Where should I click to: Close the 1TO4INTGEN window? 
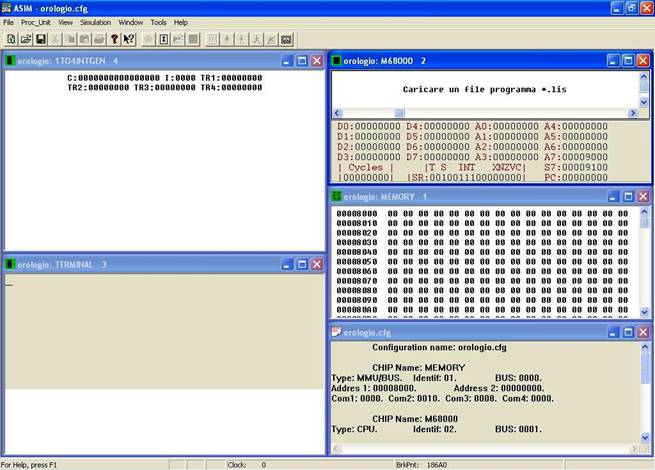pyautogui.click(x=316, y=61)
